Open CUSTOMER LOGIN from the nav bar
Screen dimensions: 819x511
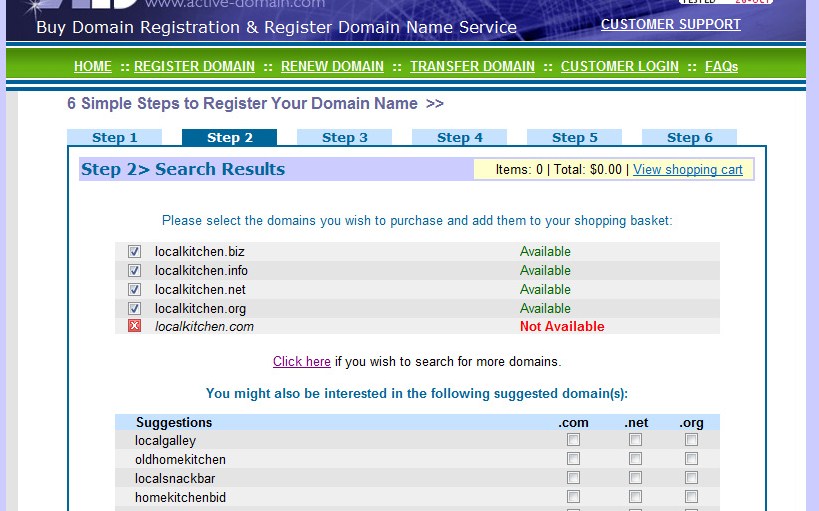point(619,66)
